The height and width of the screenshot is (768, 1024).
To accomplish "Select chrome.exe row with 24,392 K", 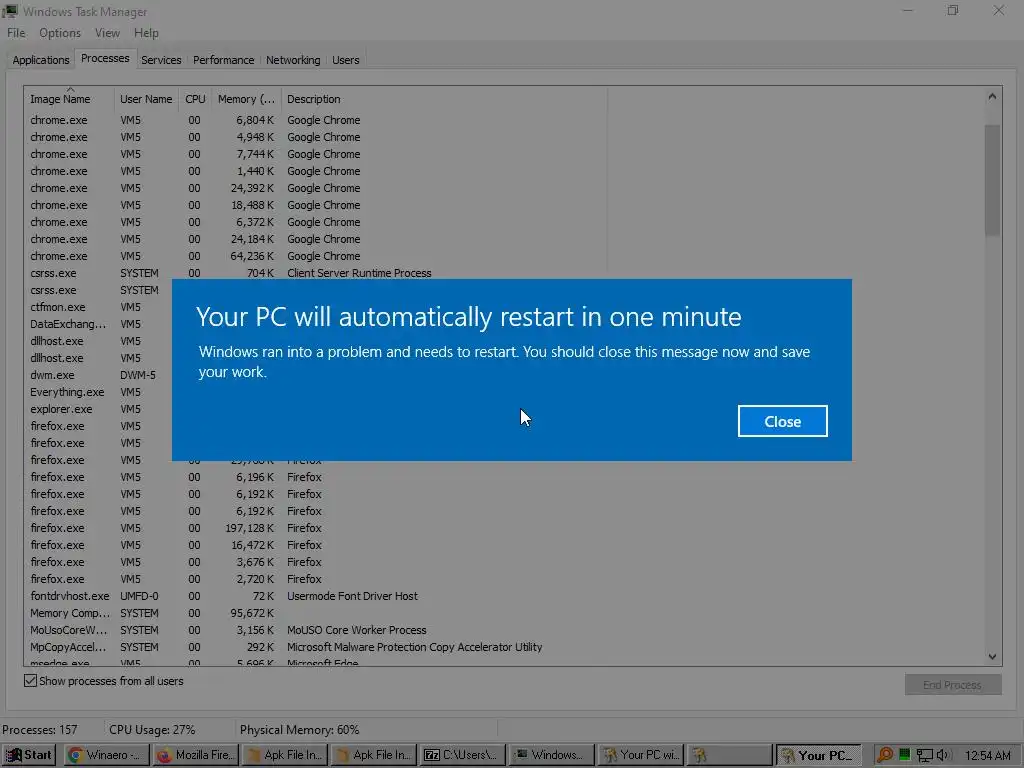I will 315,188.
